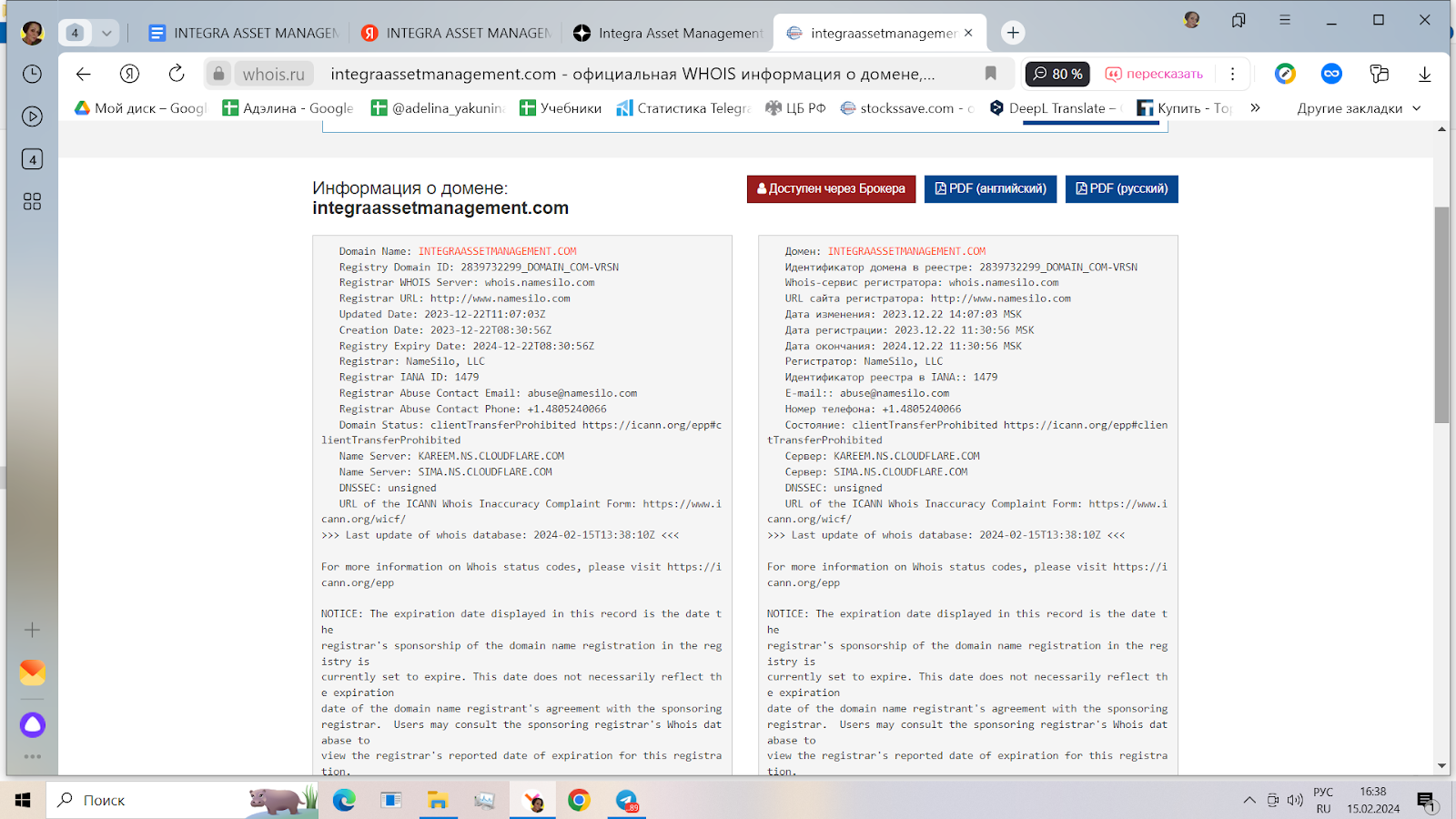Open the blue infinity extension icon

[x=1331, y=74]
